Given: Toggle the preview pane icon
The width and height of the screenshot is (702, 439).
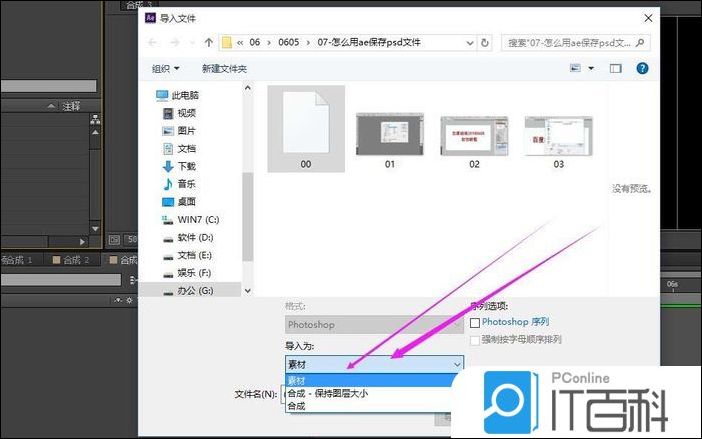Looking at the screenshot, I should coord(616,68).
